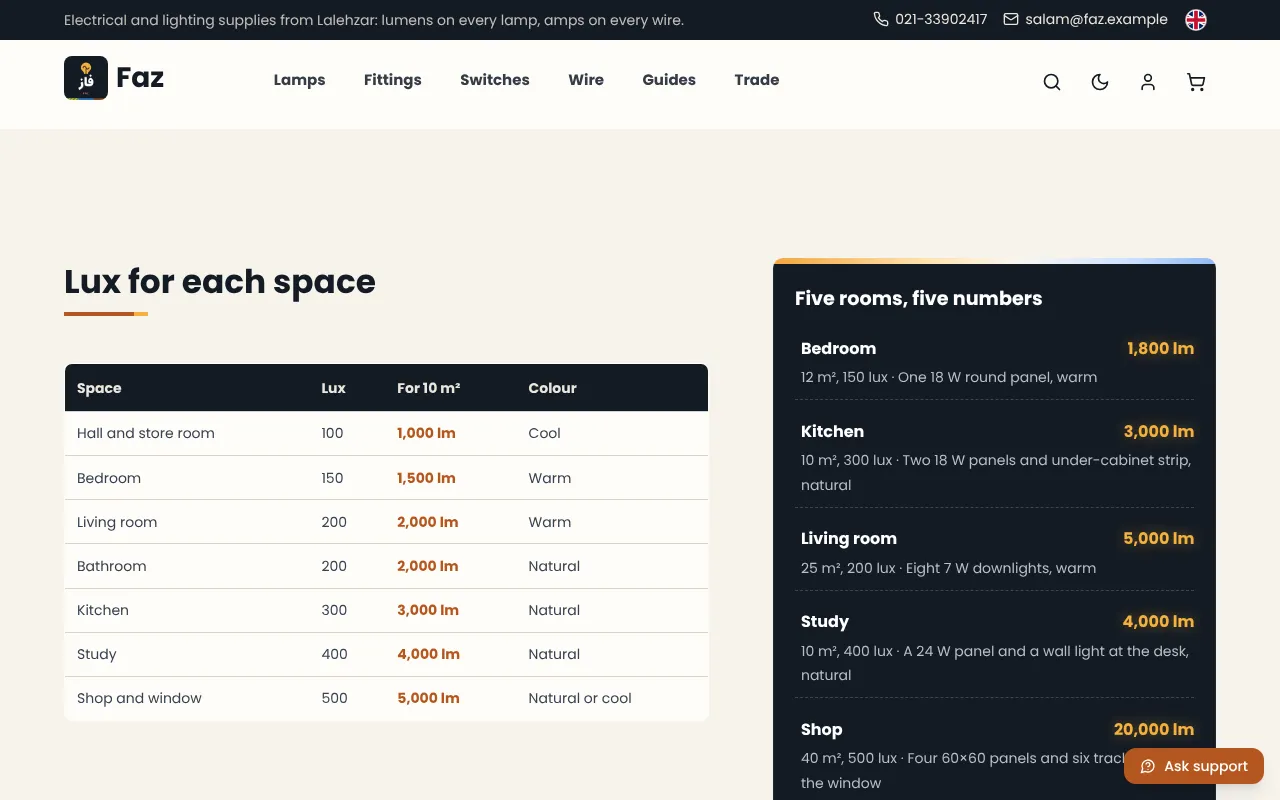Image resolution: width=1280 pixels, height=800 pixels.
Task: Navigate to Guides
Action: tap(669, 80)
